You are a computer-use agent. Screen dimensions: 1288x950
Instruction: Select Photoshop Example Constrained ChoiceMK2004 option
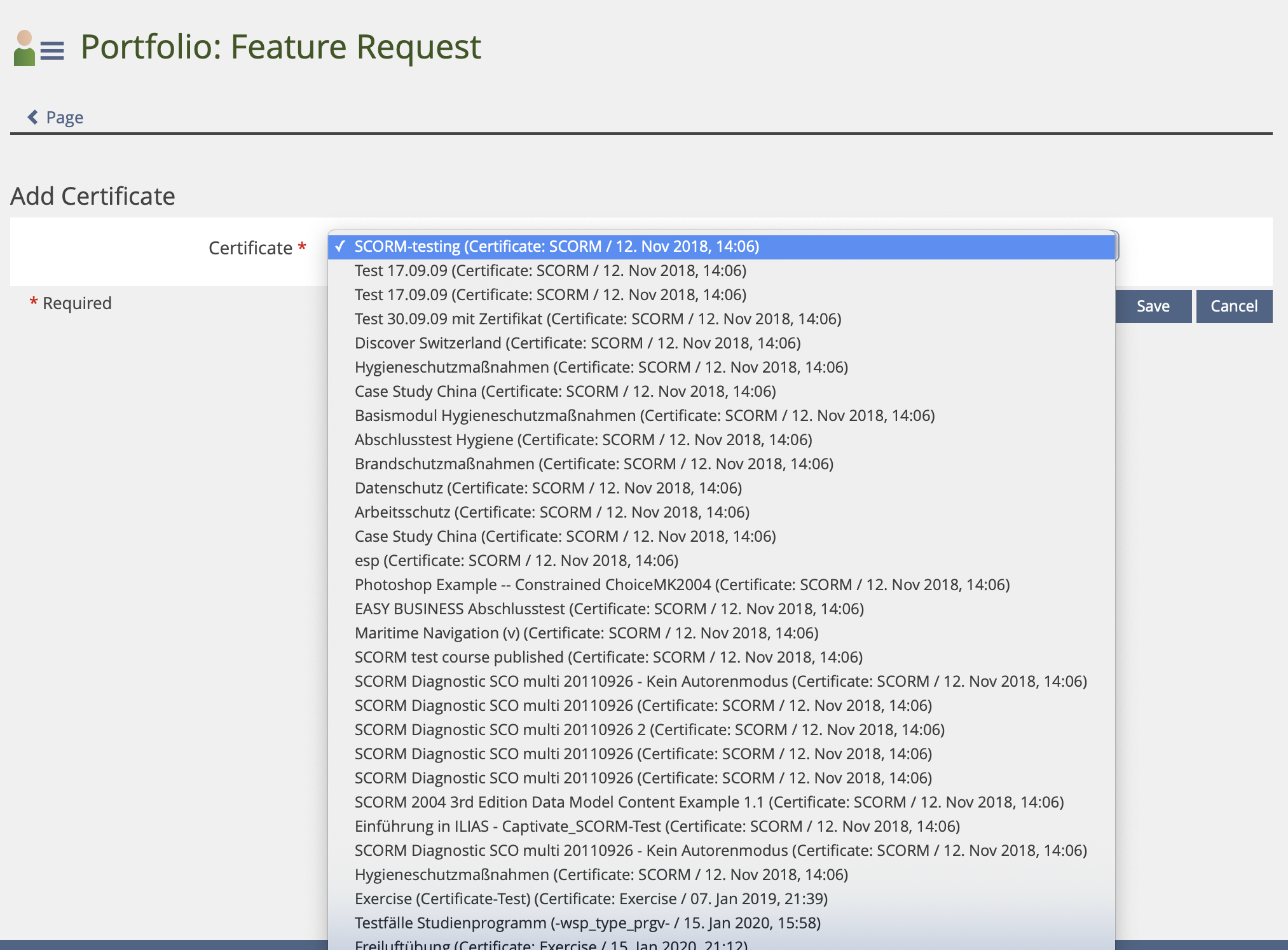[x=682, y=585]
